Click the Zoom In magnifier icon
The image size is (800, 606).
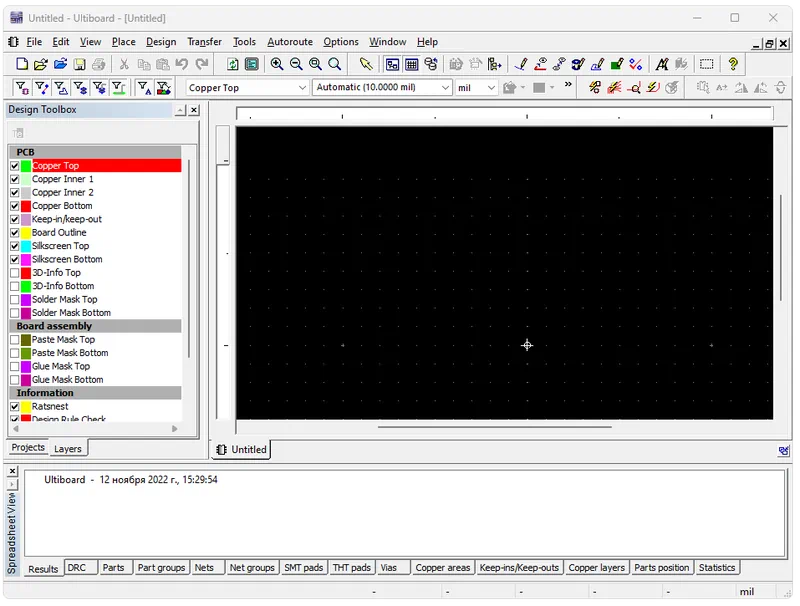point(277,64)
